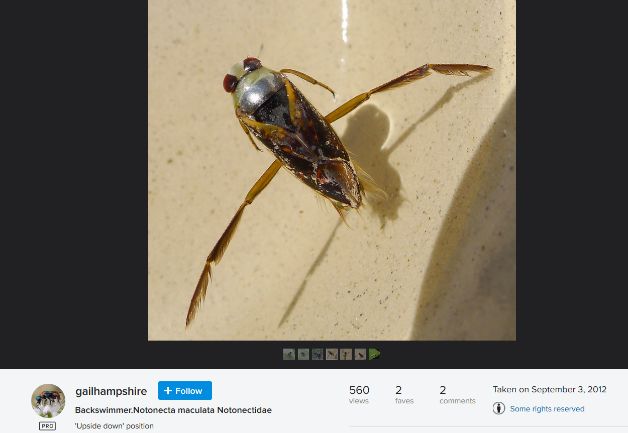Click the 2 faves count
Screen dimensions: 628x433
(404, 395)
